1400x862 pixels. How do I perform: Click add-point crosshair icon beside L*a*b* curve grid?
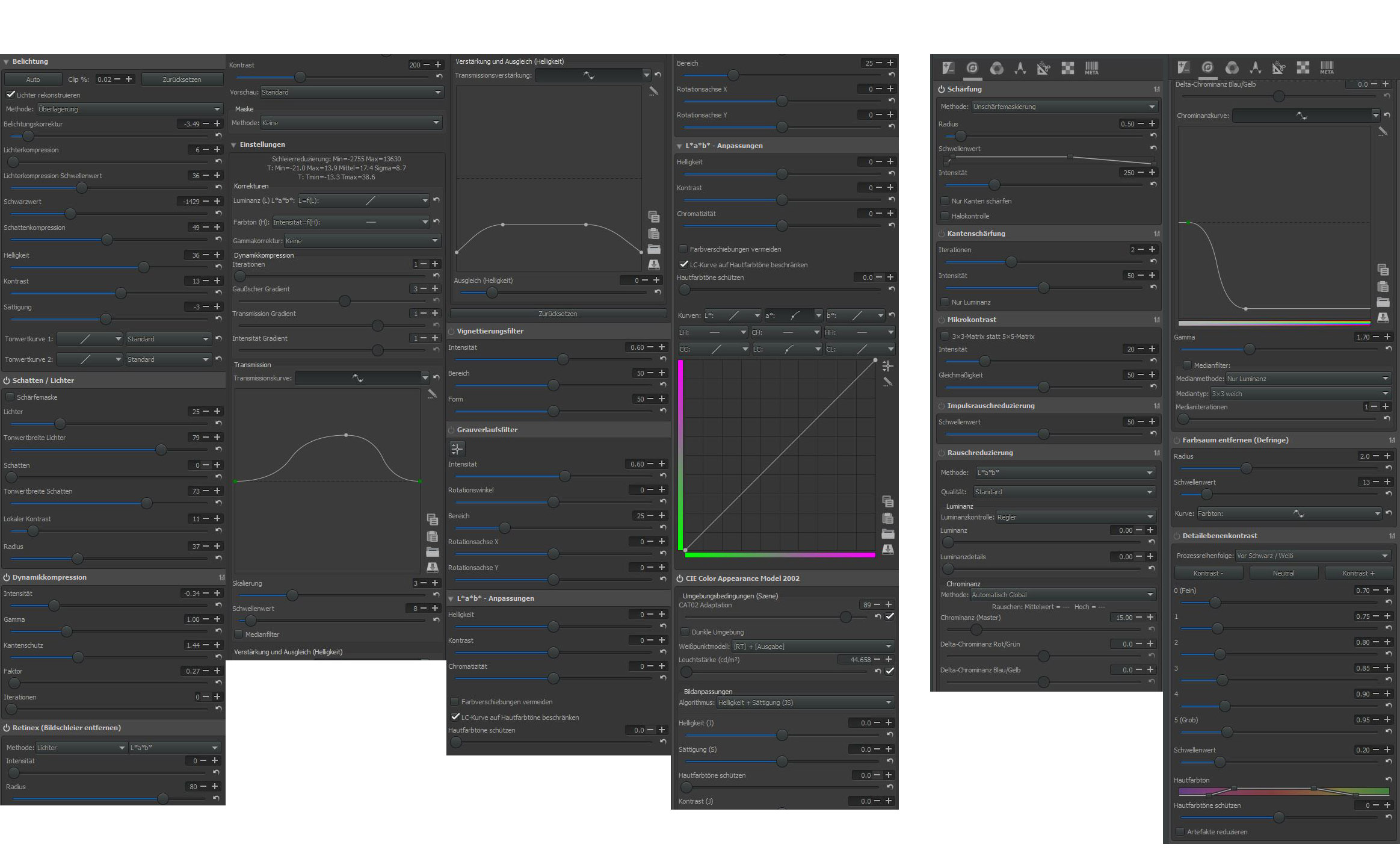tap(887, 366)
